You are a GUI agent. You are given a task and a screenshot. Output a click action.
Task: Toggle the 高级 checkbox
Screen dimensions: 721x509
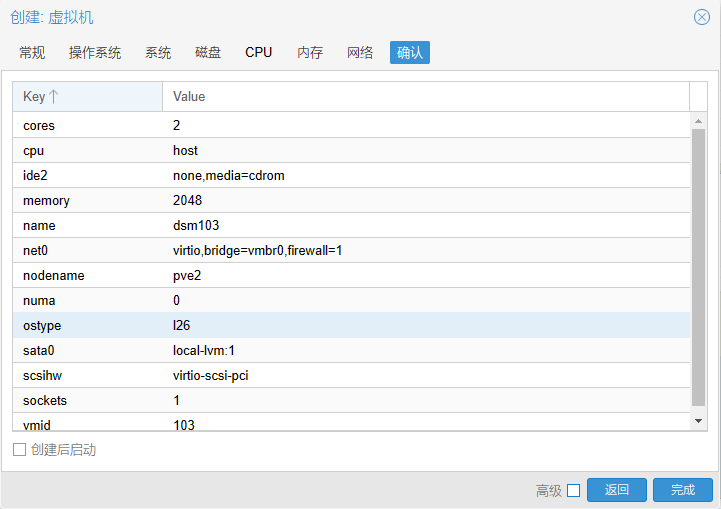tap(573, 491)
